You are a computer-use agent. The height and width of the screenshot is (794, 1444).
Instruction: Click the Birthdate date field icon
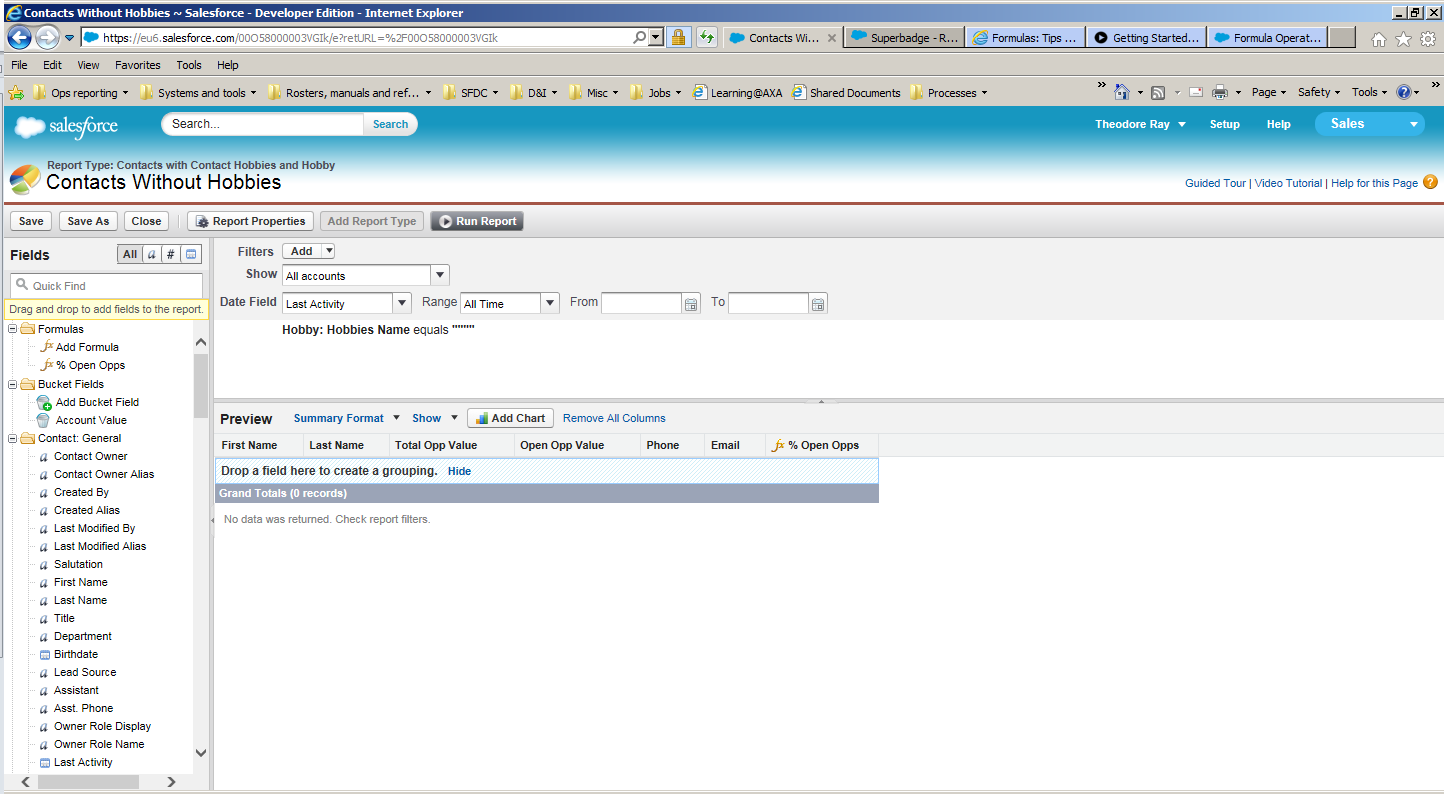[x=44, y=654]
